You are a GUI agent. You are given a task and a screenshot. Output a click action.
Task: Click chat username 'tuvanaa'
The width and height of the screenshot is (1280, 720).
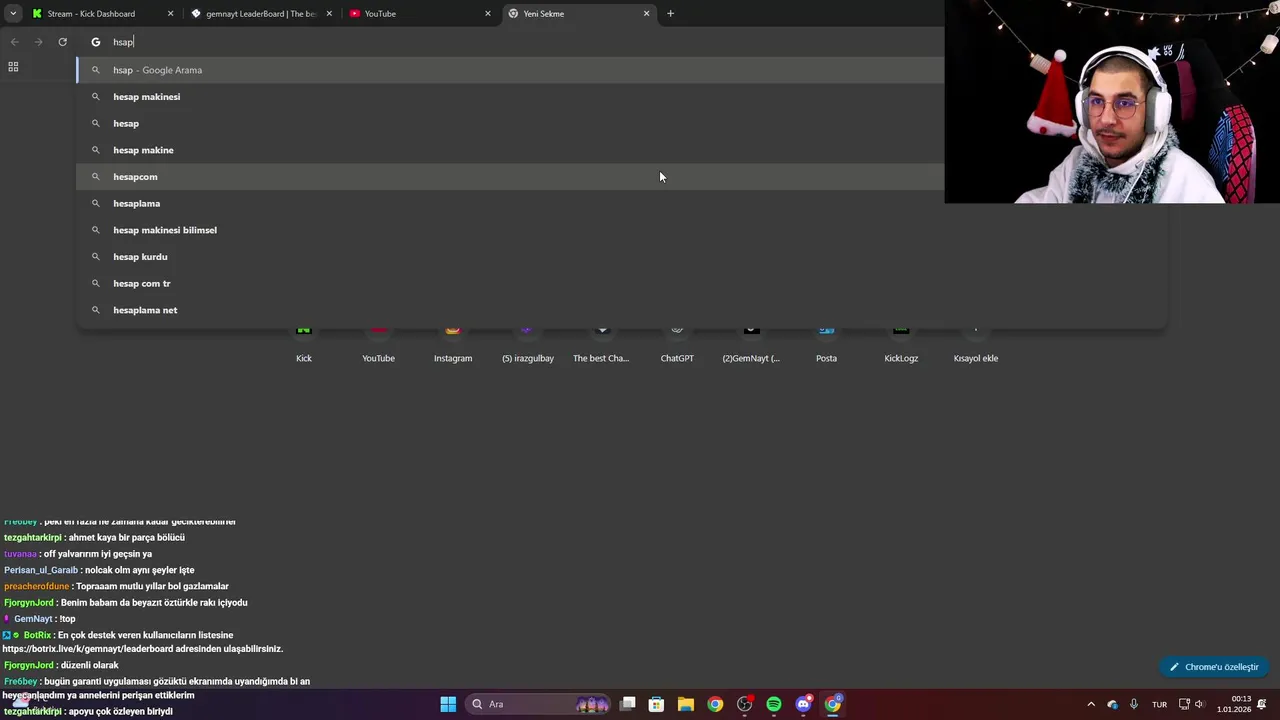point(20,554)
